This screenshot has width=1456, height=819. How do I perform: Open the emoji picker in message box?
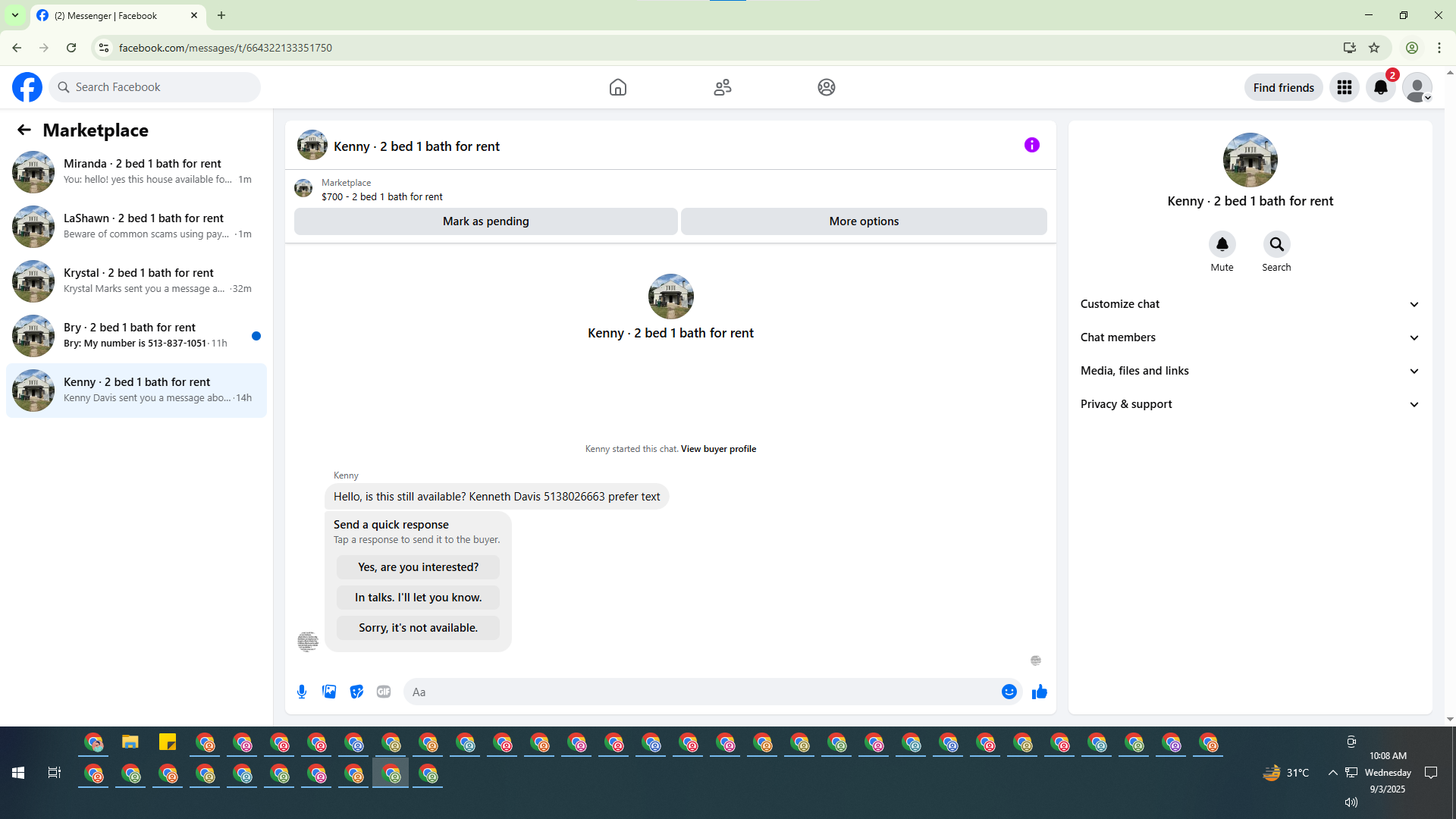coord(1009,692)
